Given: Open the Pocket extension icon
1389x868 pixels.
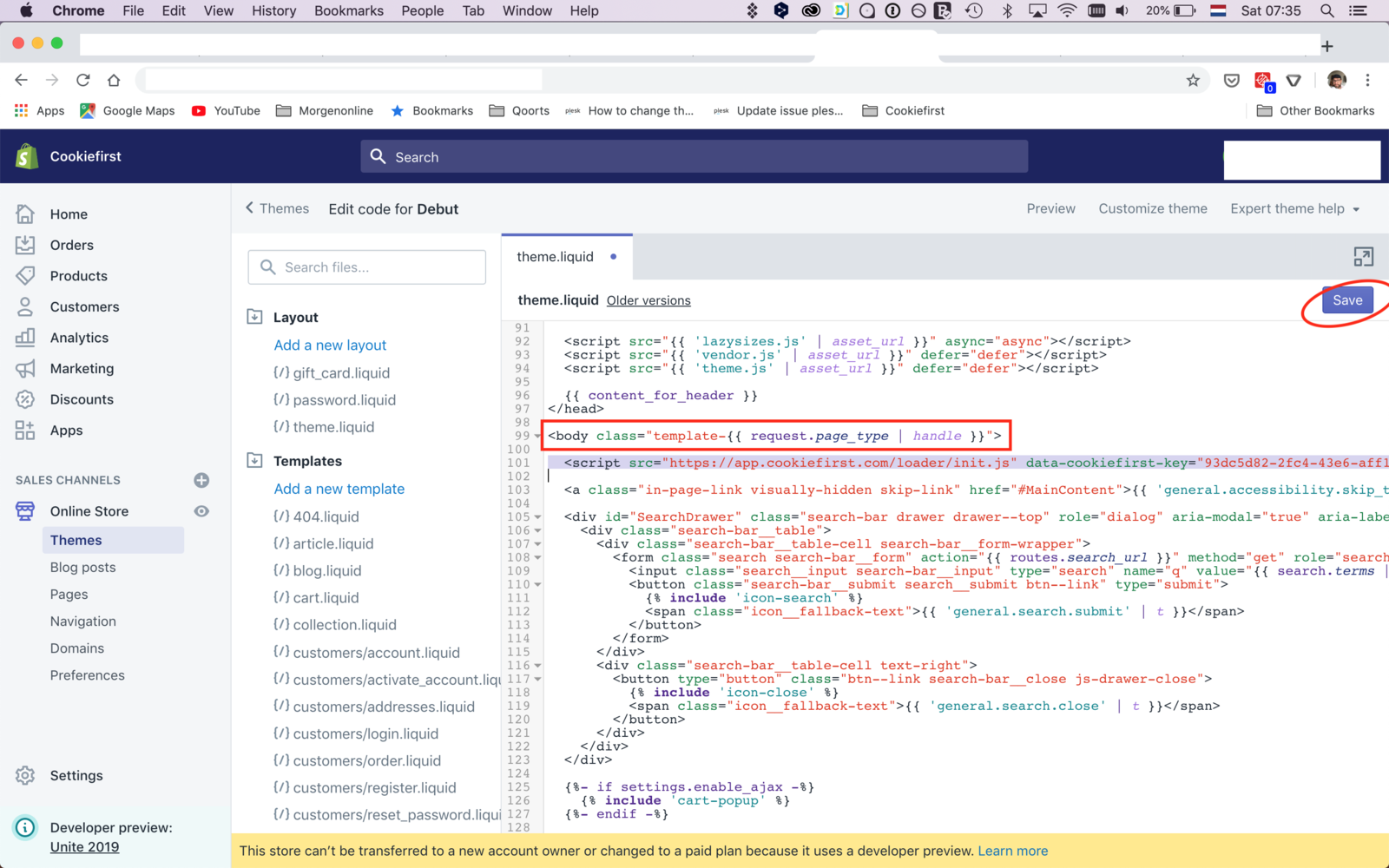Looking at the screenshot, I should [x=1231, y=80].
